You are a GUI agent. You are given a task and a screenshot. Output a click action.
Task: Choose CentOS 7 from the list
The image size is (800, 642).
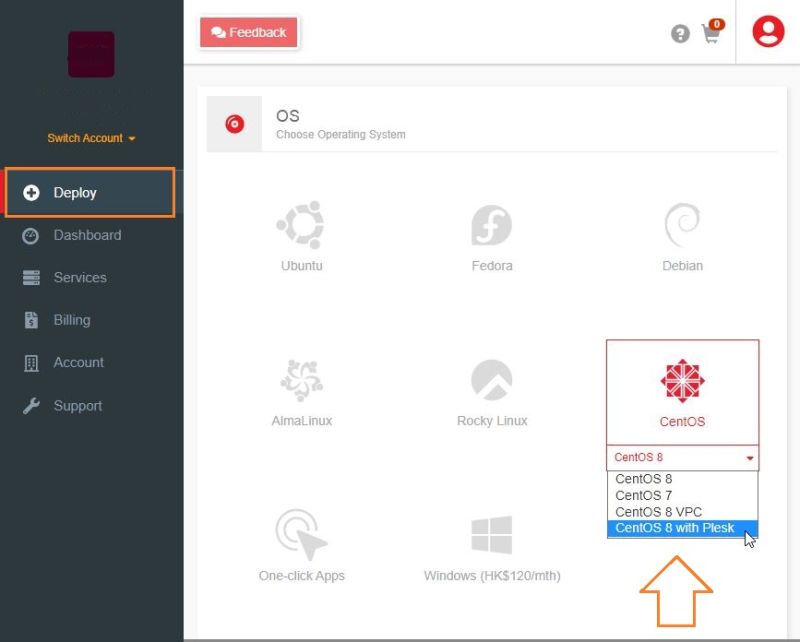pyautogui.click(x=682, y=496)
